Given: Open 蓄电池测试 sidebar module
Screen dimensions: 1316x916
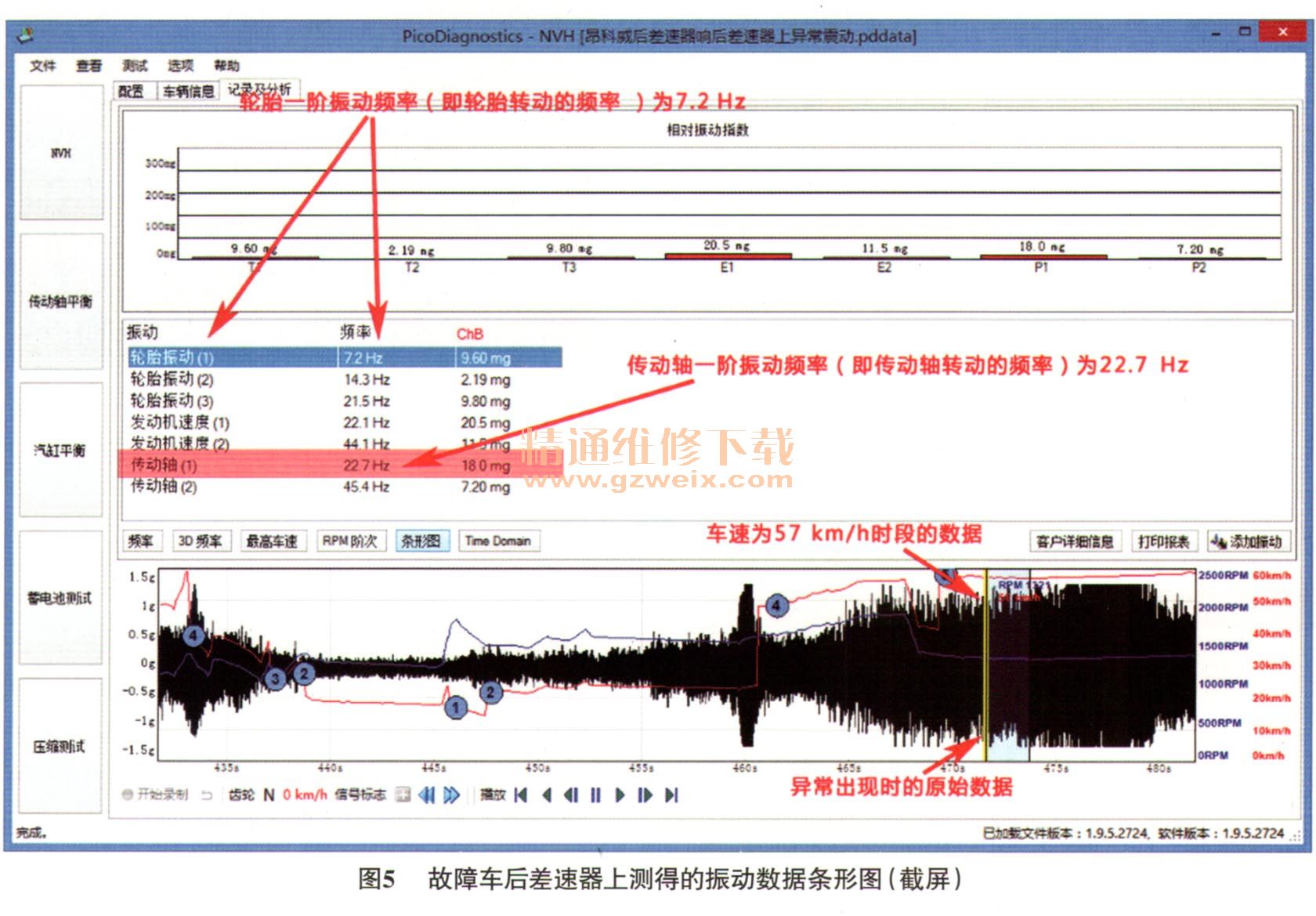Looking at the screenshot, I should [61, 598].
